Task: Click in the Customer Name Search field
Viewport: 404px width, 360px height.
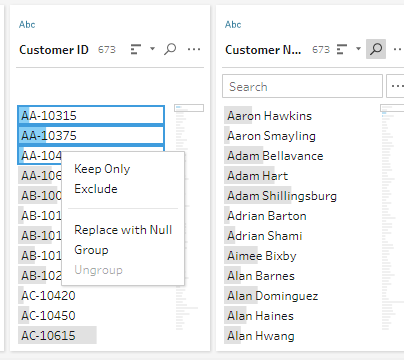Action: (x=302, y=86)
